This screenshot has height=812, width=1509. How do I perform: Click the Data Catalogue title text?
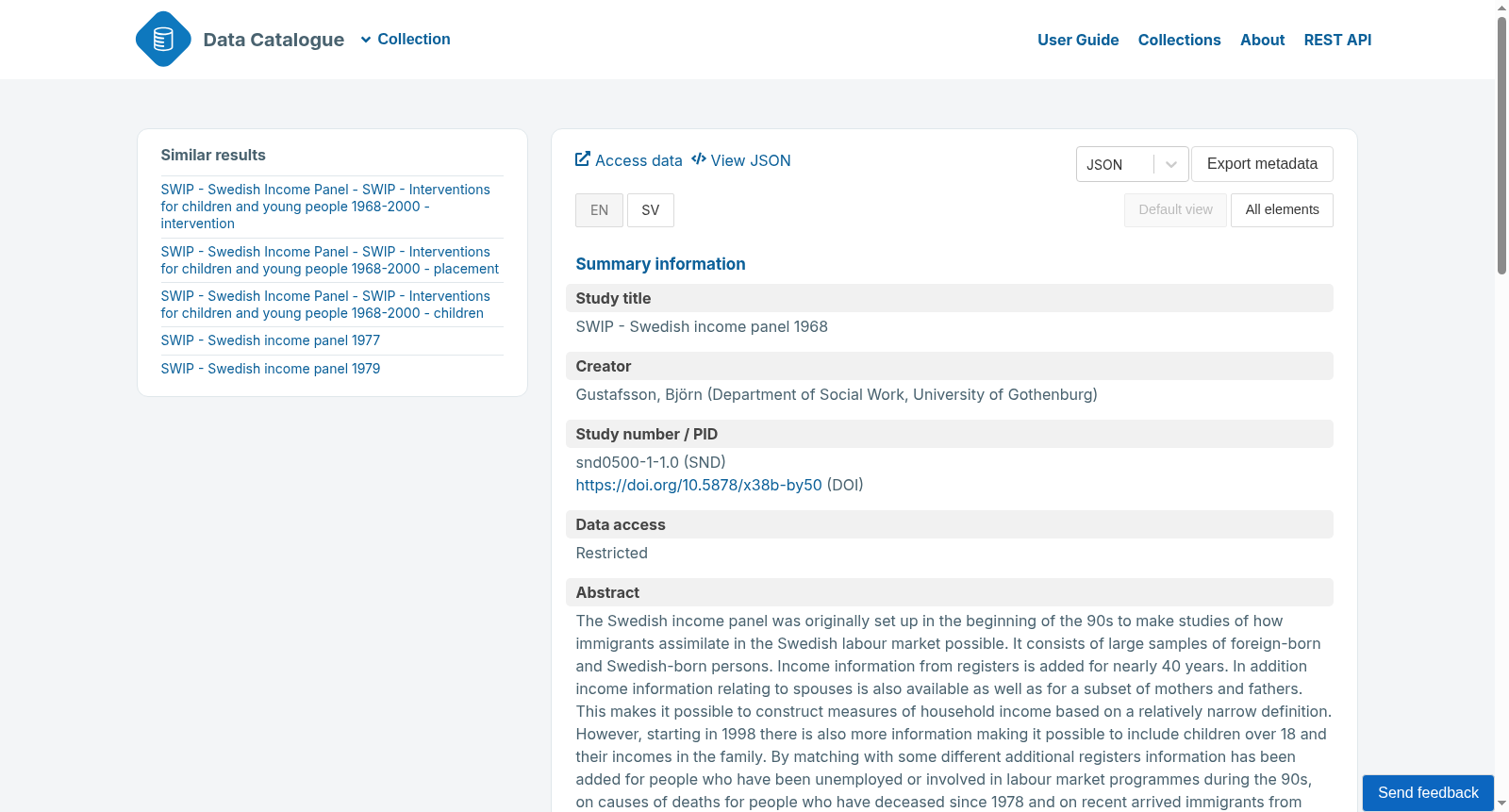[274, 40]
